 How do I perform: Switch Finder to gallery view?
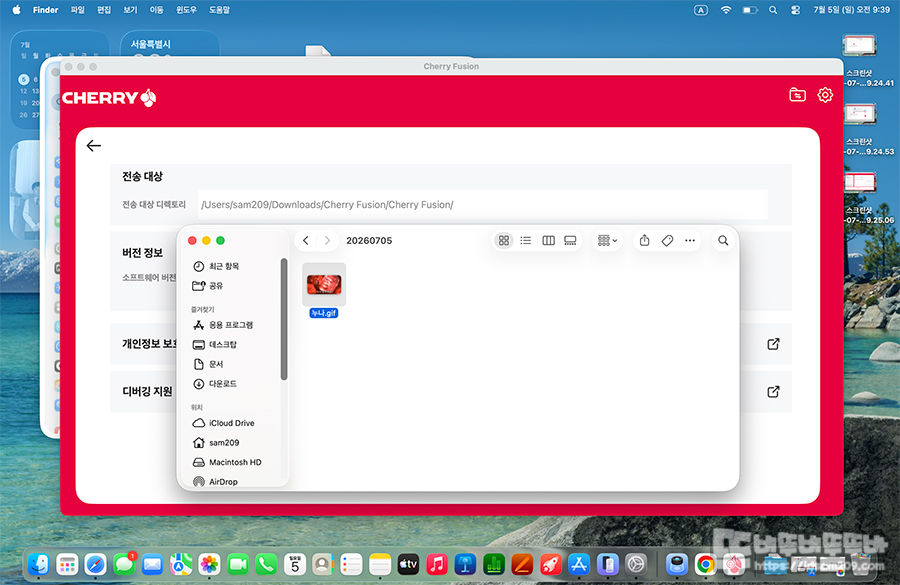(x=570, y=241)
